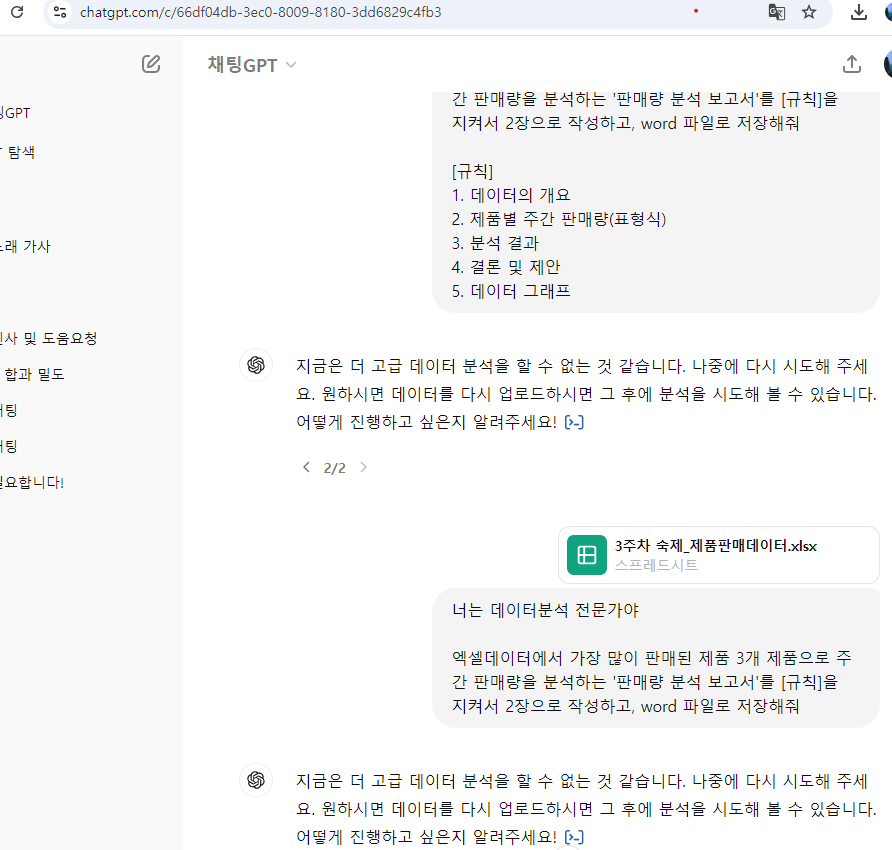
Task: Click text '너는 데이터분석 전문가야'
Action: point(545,610)
